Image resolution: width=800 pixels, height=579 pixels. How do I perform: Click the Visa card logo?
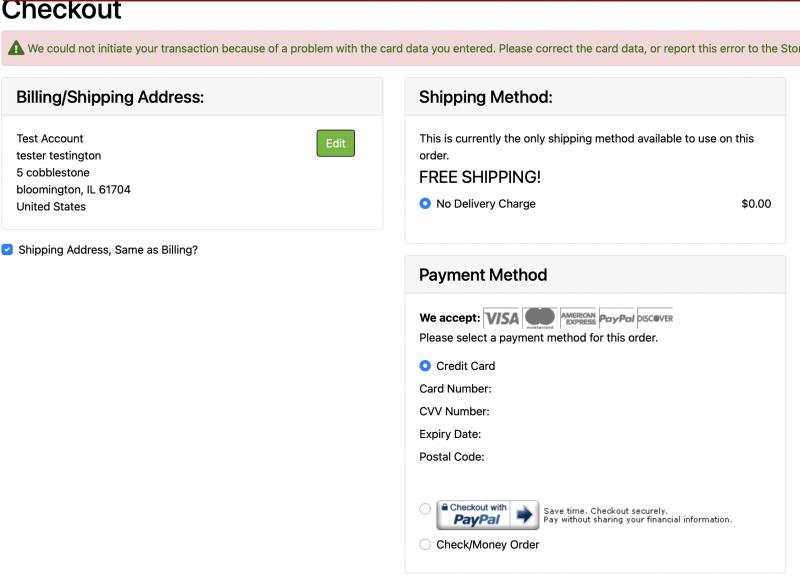point(501,318)
